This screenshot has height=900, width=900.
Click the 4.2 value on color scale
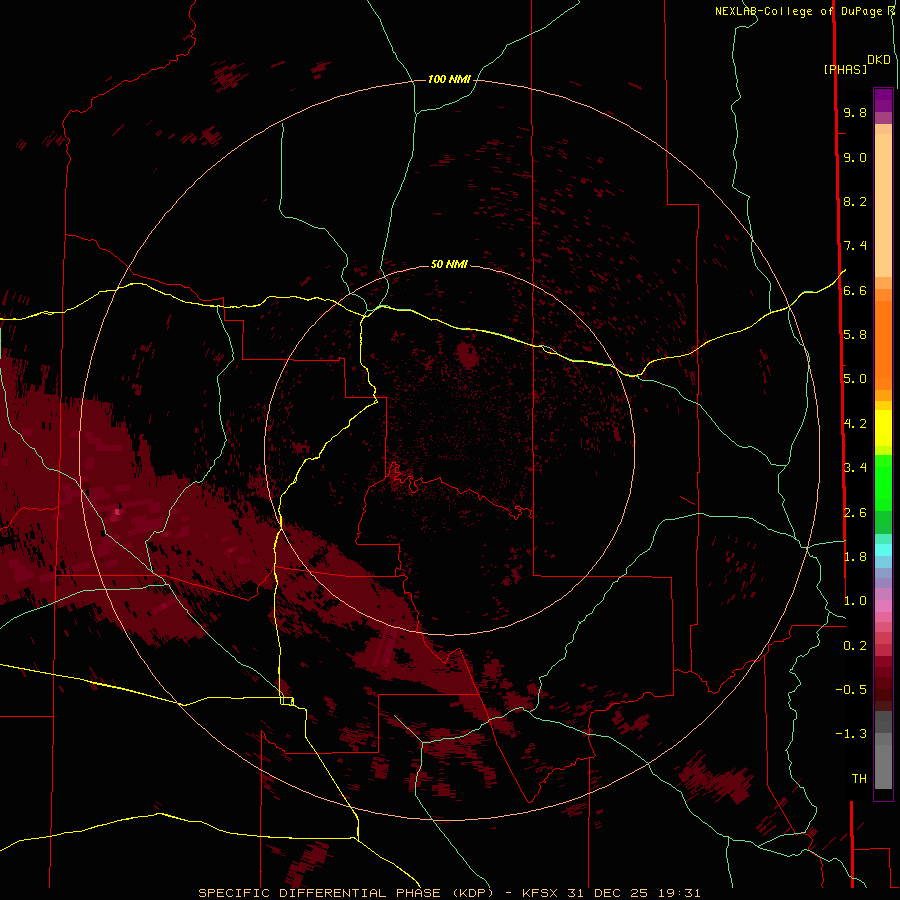coord(855,424)
